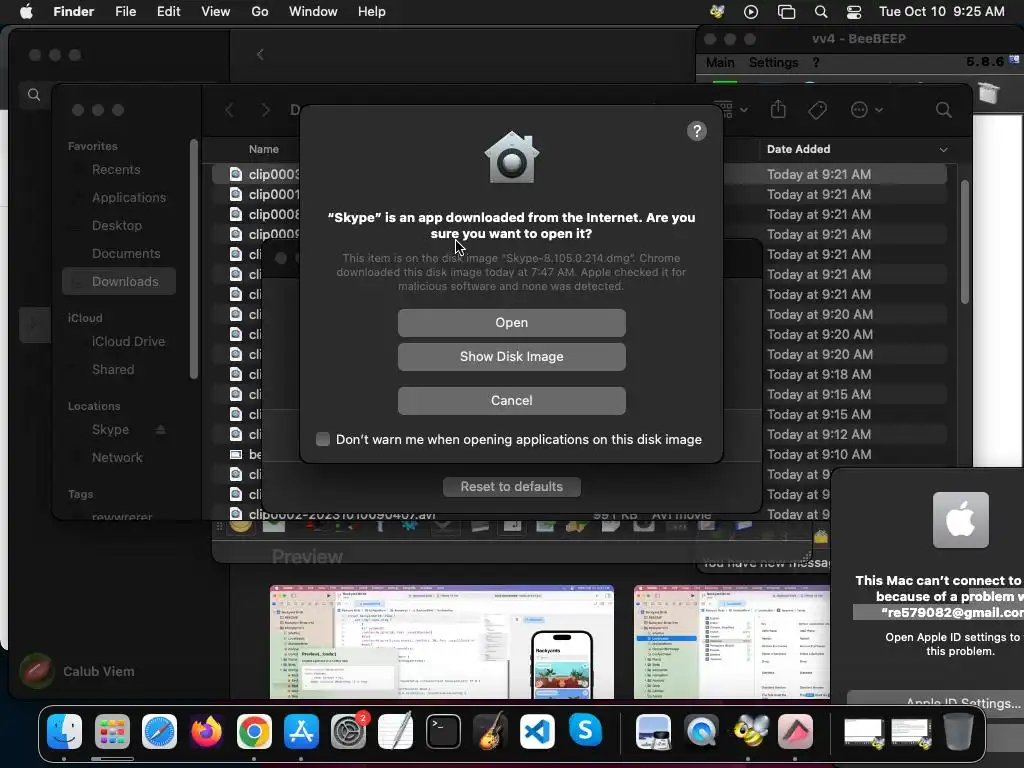
Task: Open Spotlight search in menu bar
Action: [x=821, y=12]
